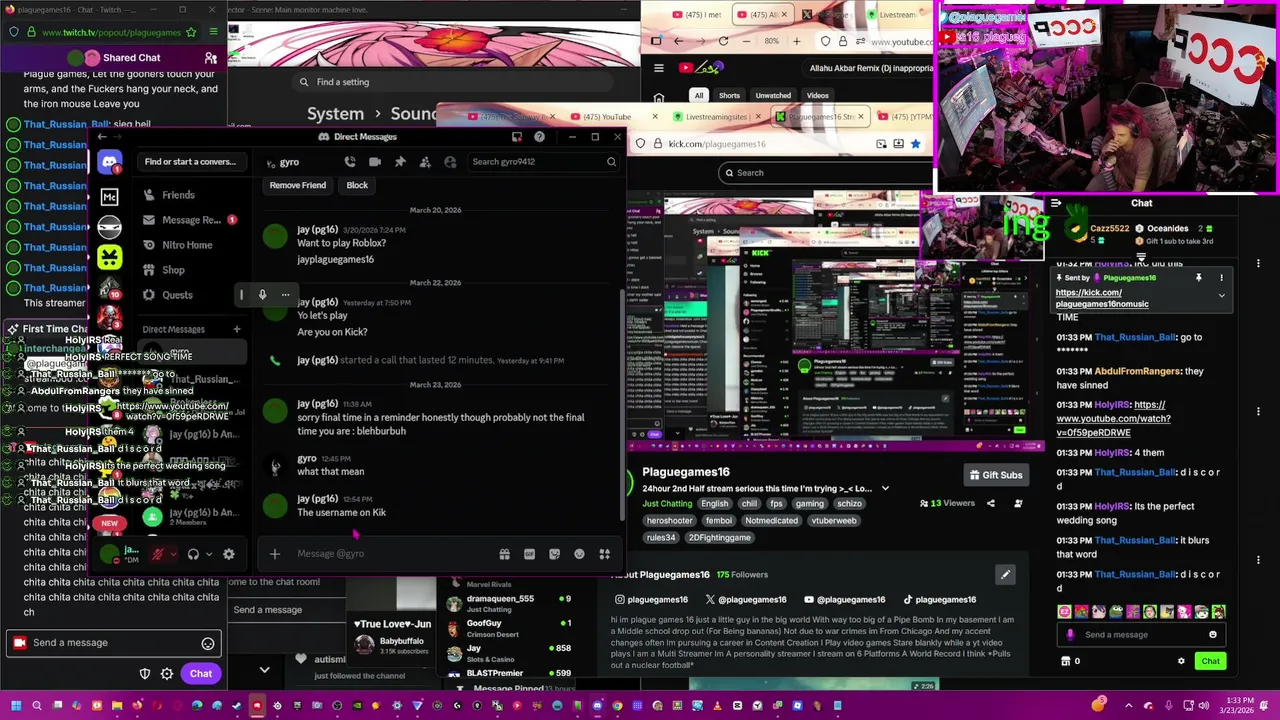Open the Mc server in Discord sidebar

[x=110, y=197]
